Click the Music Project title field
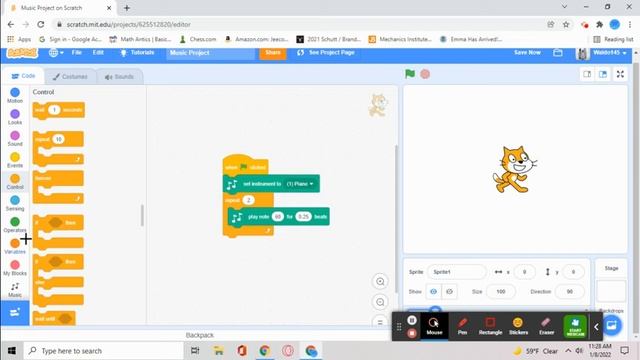This screenshot has width=640, height=360. (210, 53)
